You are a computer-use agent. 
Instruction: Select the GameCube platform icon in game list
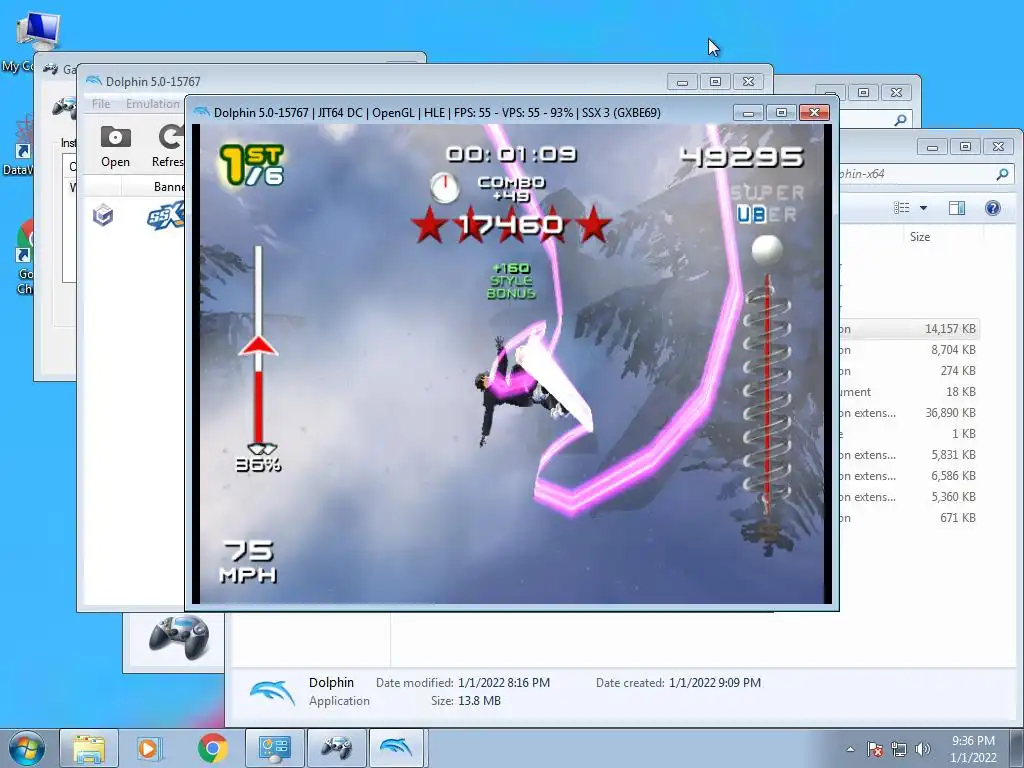[x=103, y=215]
